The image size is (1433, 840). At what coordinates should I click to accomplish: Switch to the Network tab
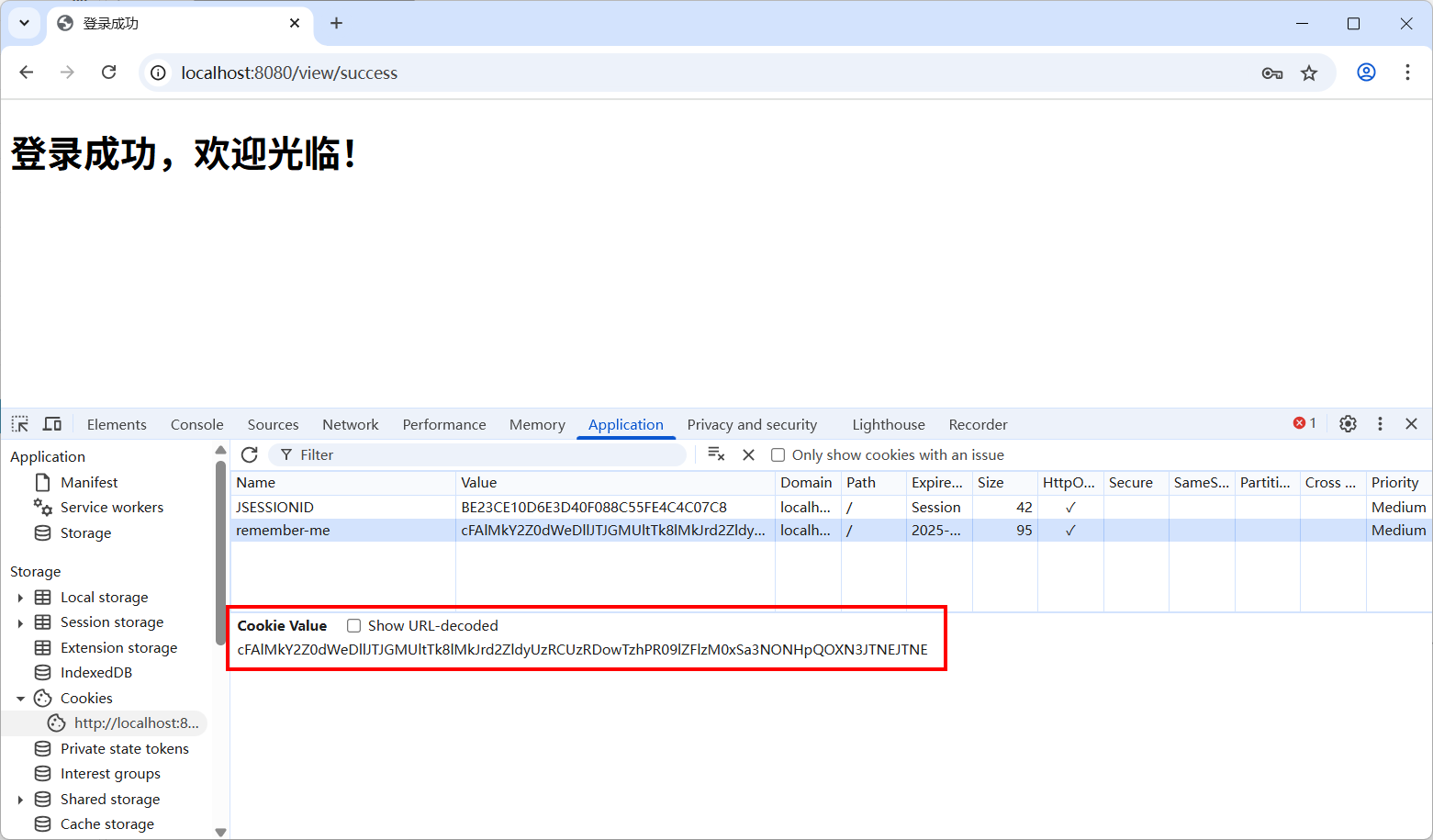pyautogui.click(x=350, y=425)
